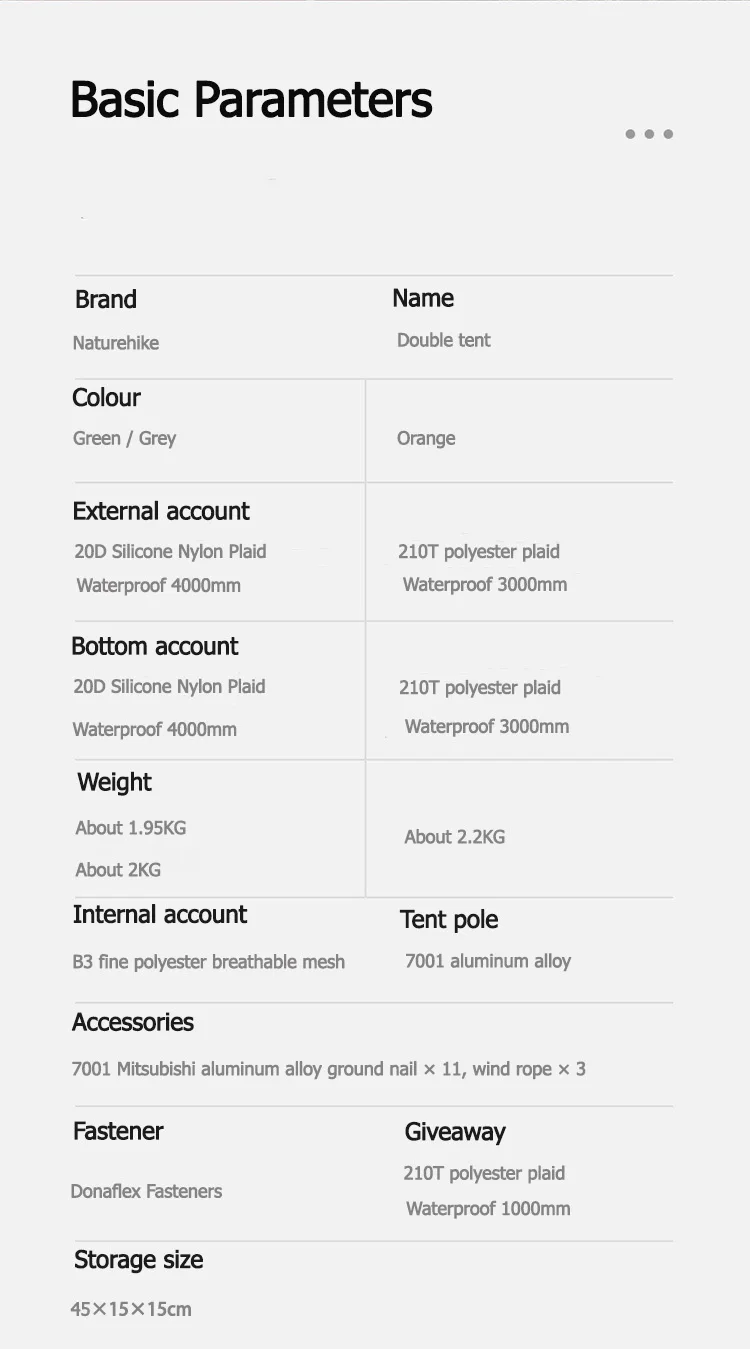The image size is (750, 1349).
Task: Select the 7001 aluminum alloy value under Tent pole
Action: coord(488,961)
